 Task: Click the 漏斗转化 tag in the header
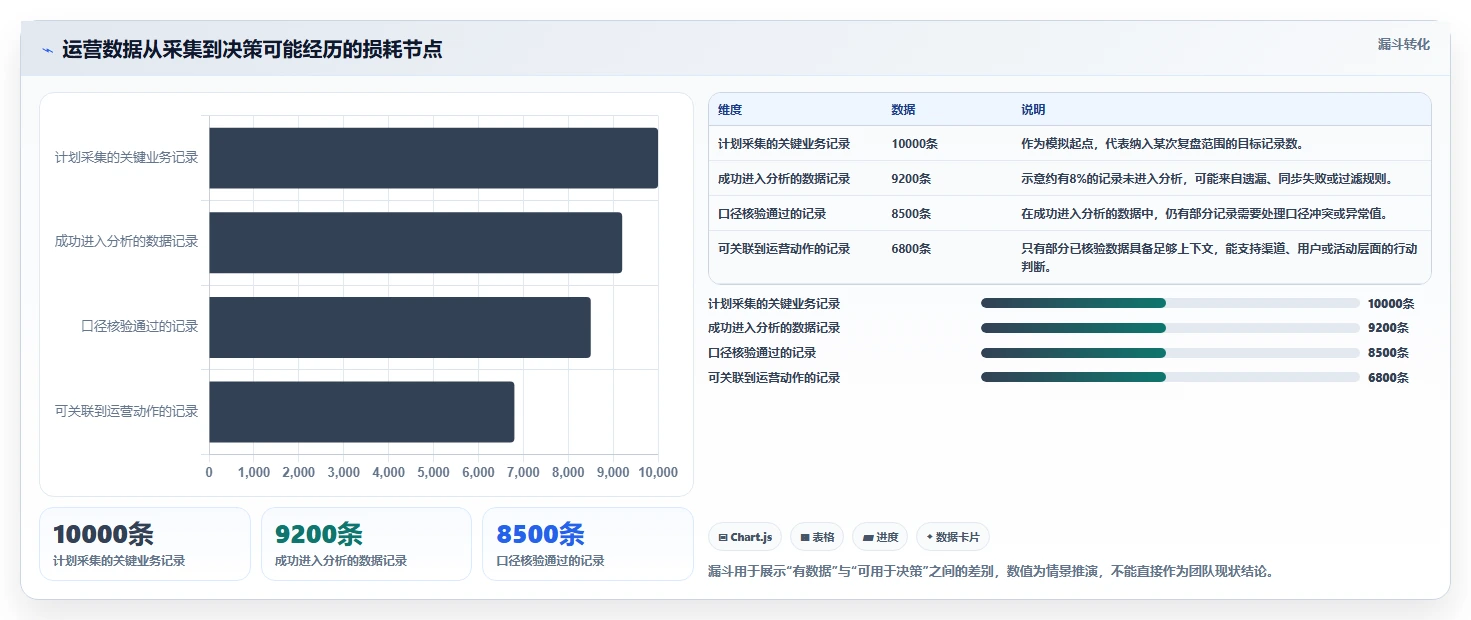click(x=1404, y=45)
